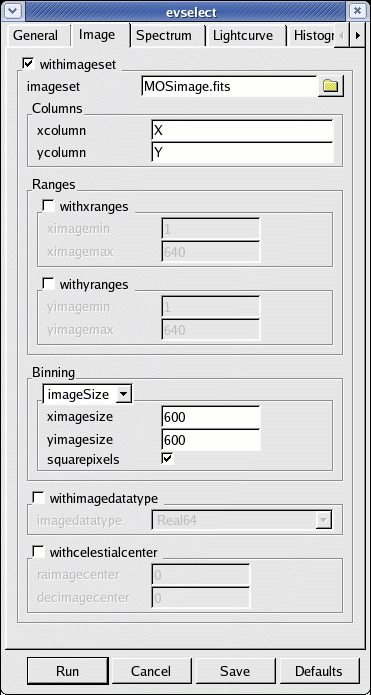Expand the Real64 imagedatatype dropdown

[x=242, y=520]
